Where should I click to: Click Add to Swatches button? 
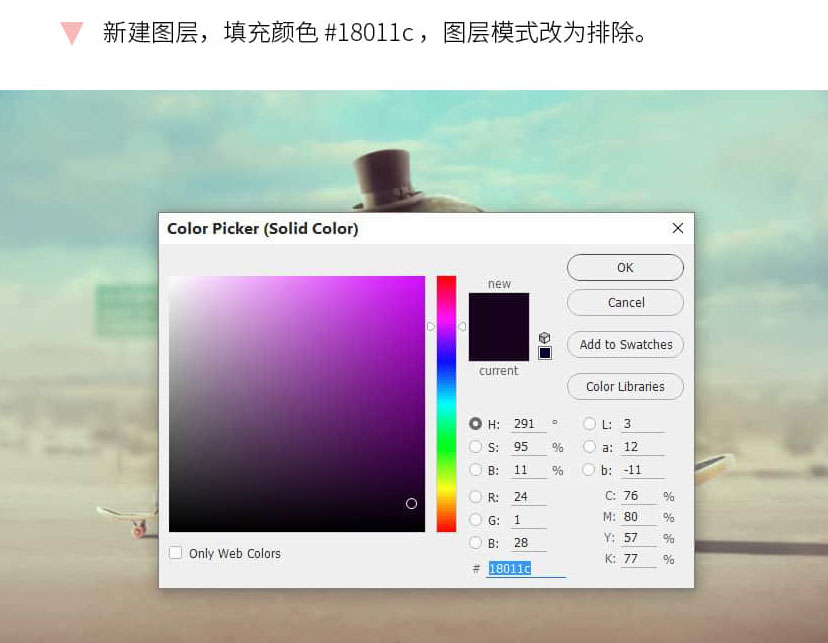click(625, 345)
